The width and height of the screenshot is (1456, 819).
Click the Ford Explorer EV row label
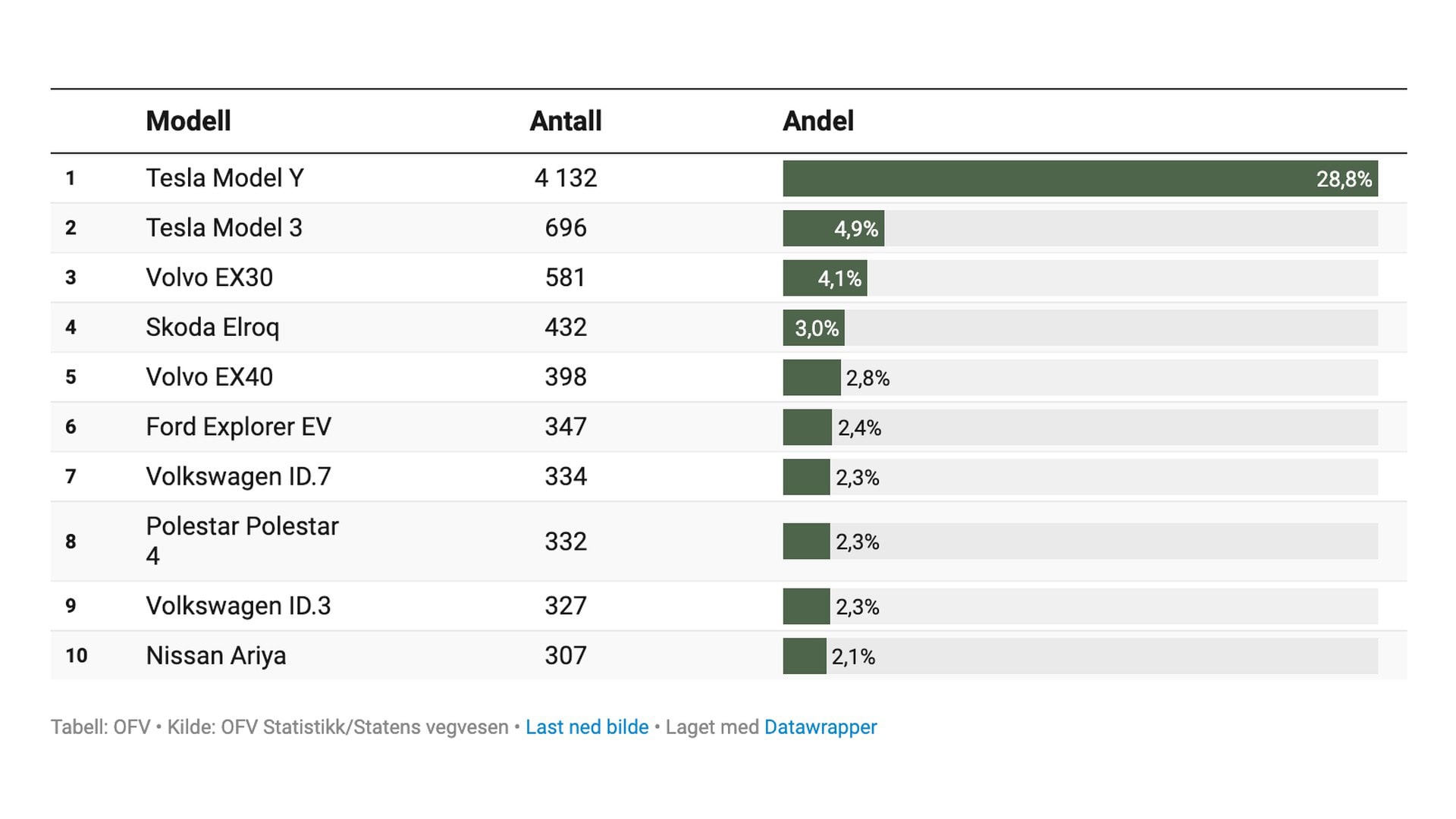coord(238,427)
